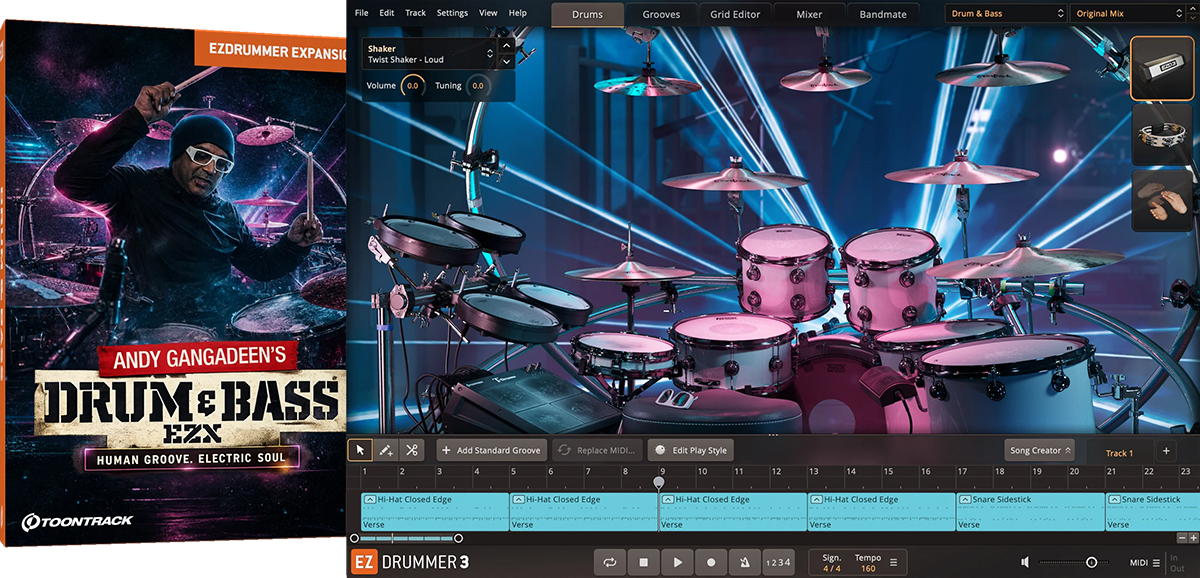Select the arrow pointer tool
Screen dimensions: 1200x578
tap(361, 450)
